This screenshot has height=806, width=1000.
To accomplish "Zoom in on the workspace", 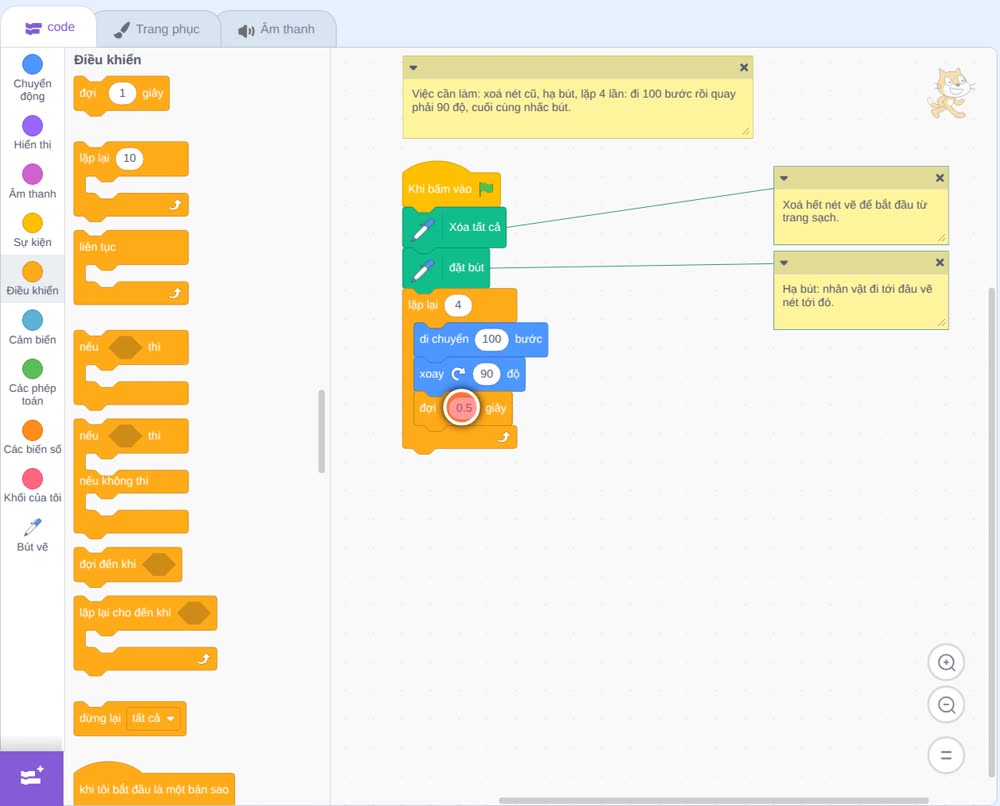I will point(946,663).
